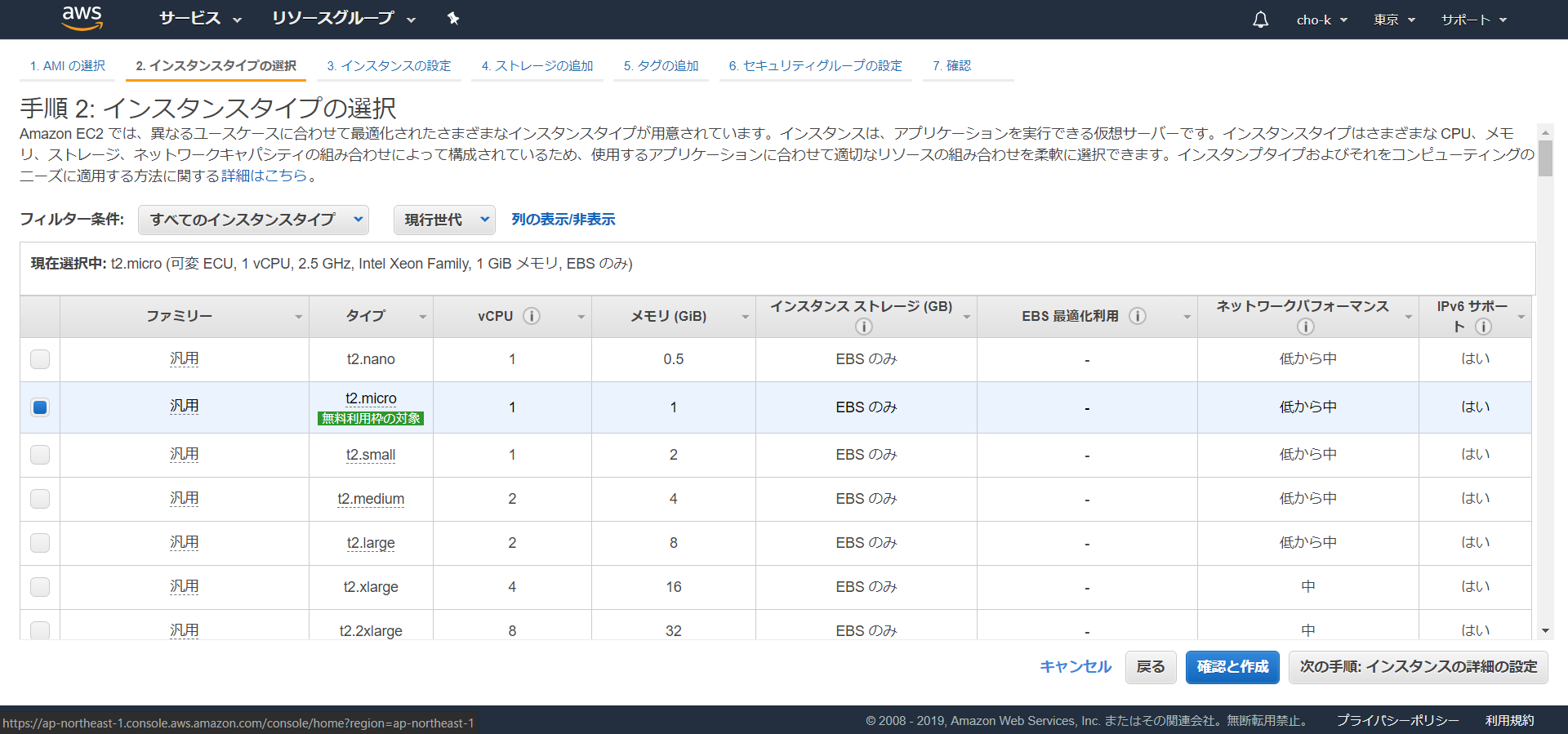Click the t2.xlarge type name
1568x734 pixels.
pyautogui.click(x=371, y=587)
